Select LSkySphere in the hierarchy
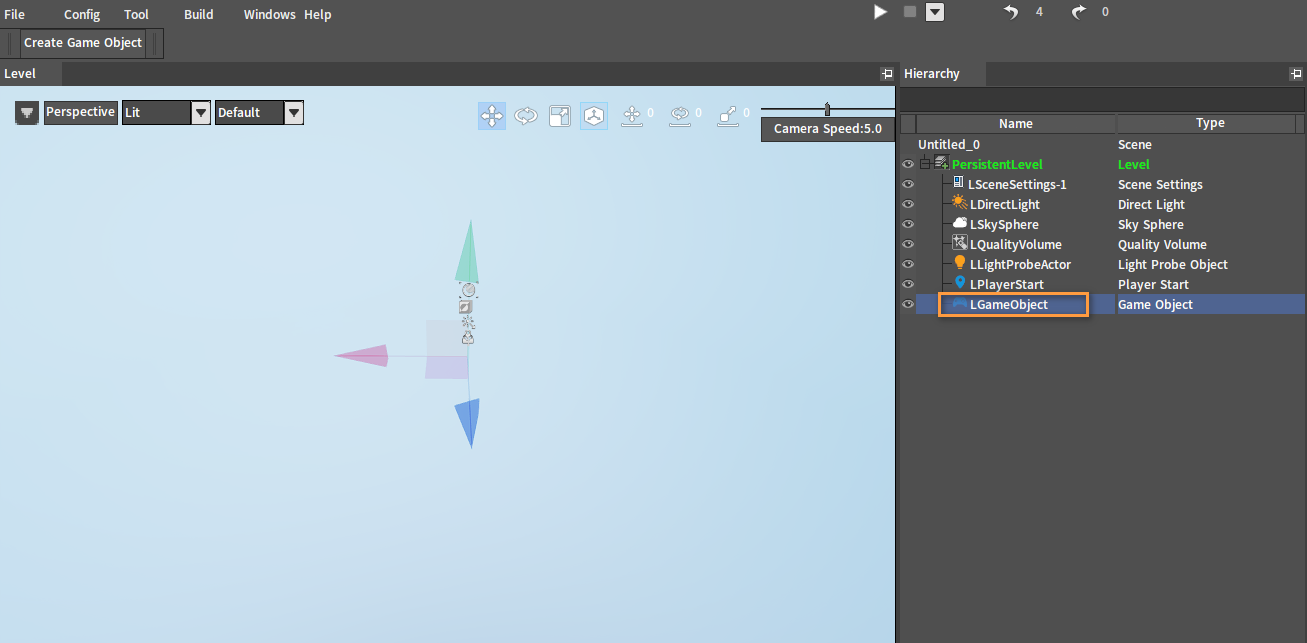 click(1004, 225)
